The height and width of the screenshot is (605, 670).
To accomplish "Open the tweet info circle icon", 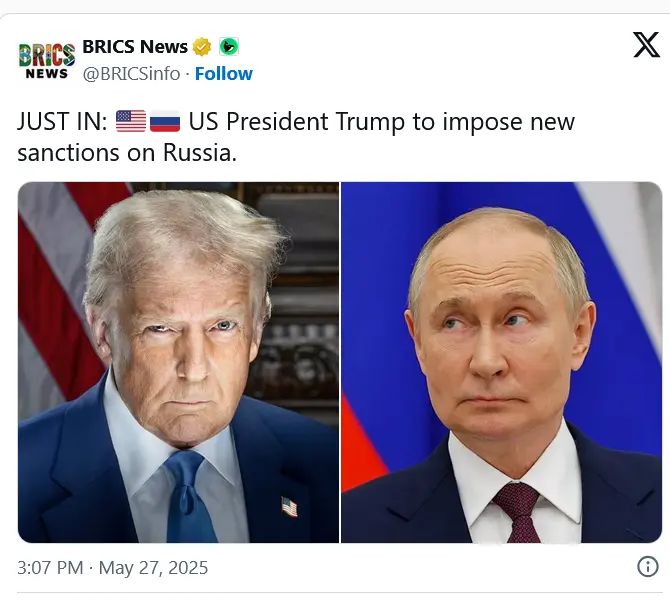I will (647, 567).
